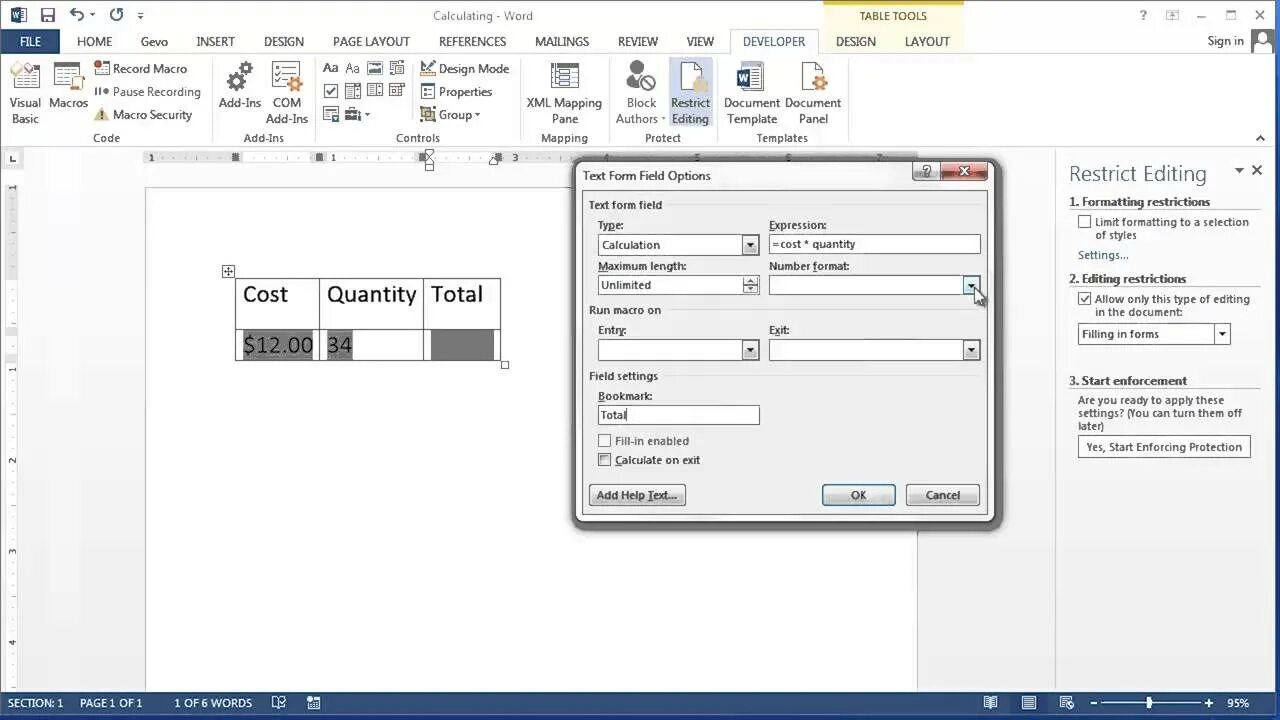
Task: Uncheck Allow only this type of editing
Action: pyautogui.click(x=1084, y=299)
